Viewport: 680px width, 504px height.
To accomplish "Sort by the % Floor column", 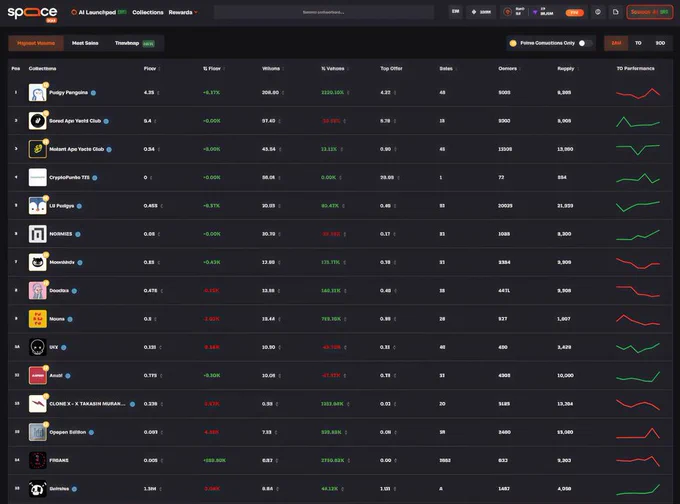I will tap(213, 69).
